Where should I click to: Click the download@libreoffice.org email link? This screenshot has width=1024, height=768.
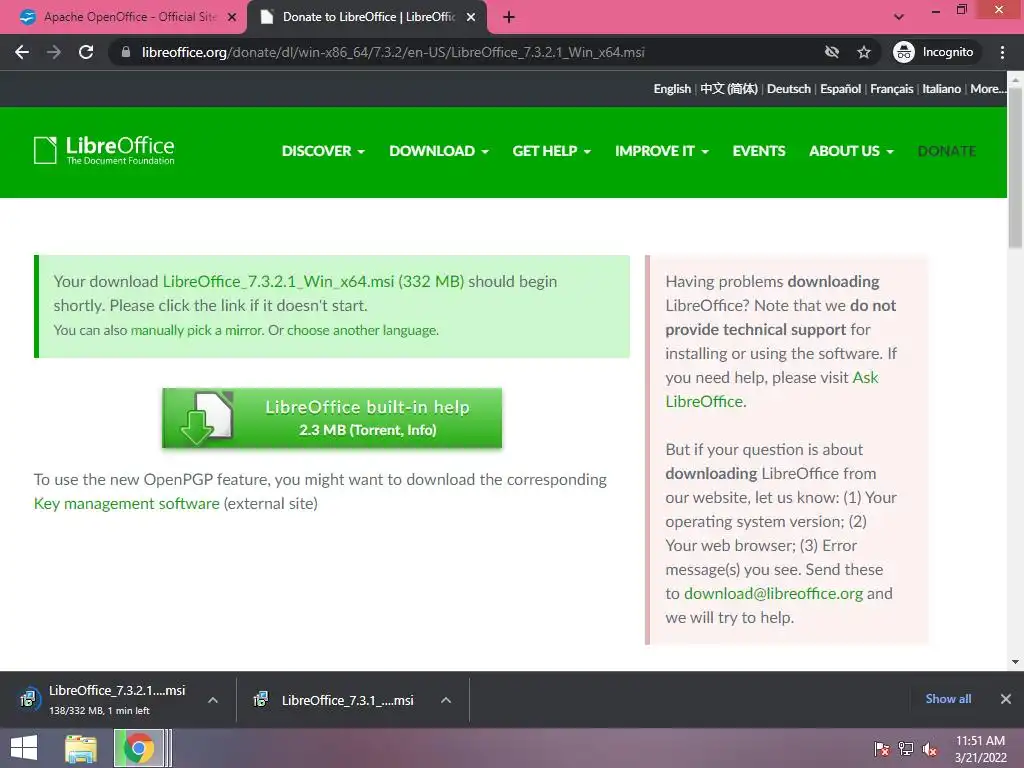pyautogui.click(x=773, y=594)
